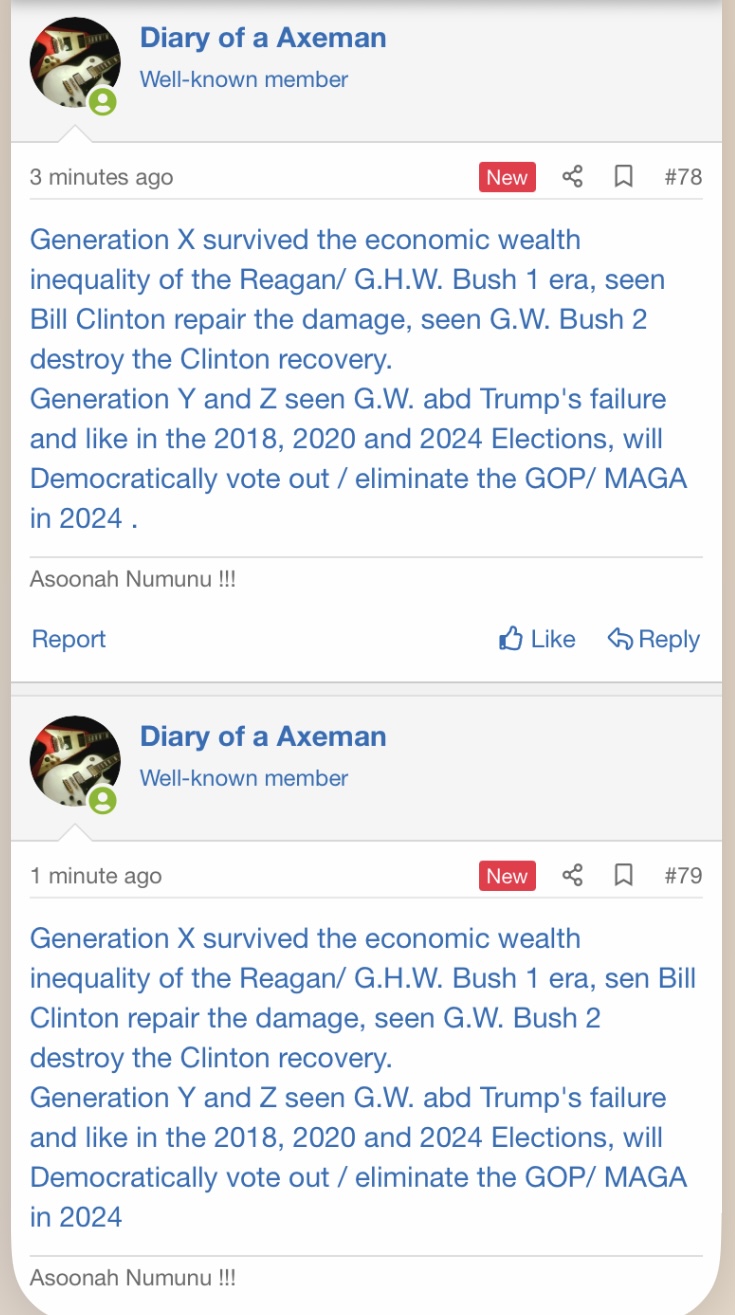Open the #78 post permalink
735x1315 pixels.
coord(683,177)
